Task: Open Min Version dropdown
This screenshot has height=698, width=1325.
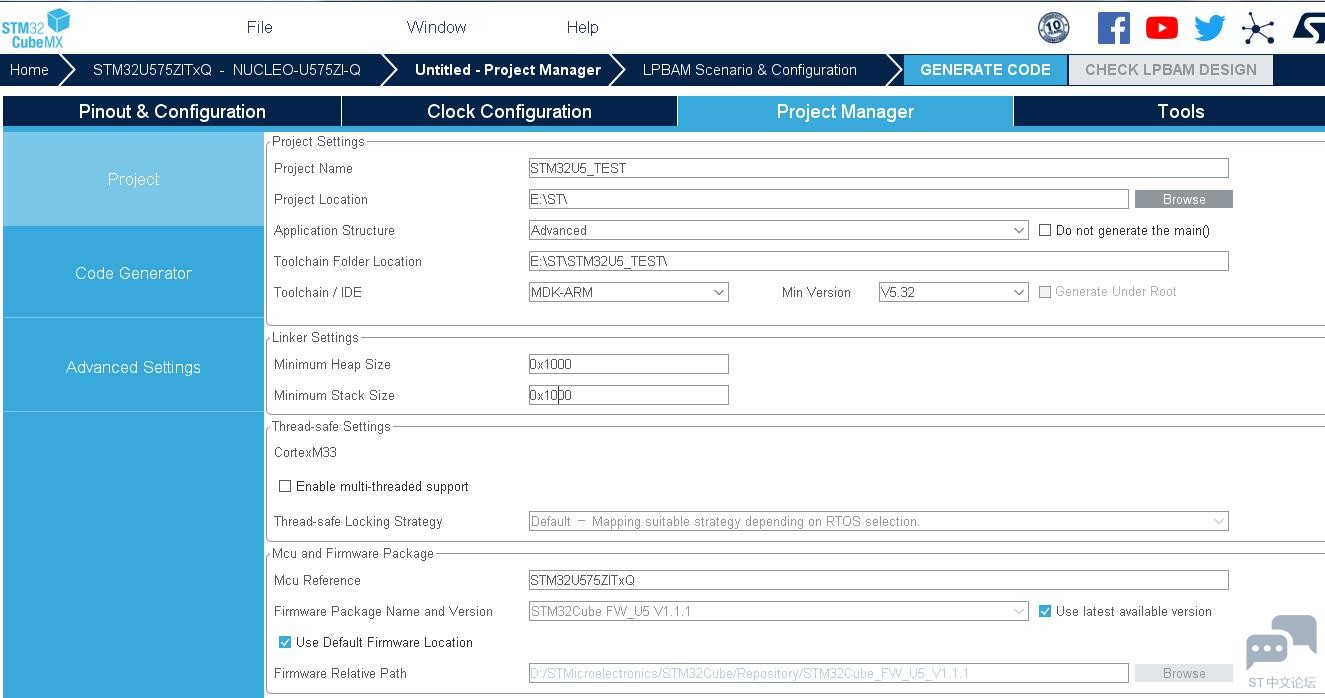Action: tap(953, 292)
